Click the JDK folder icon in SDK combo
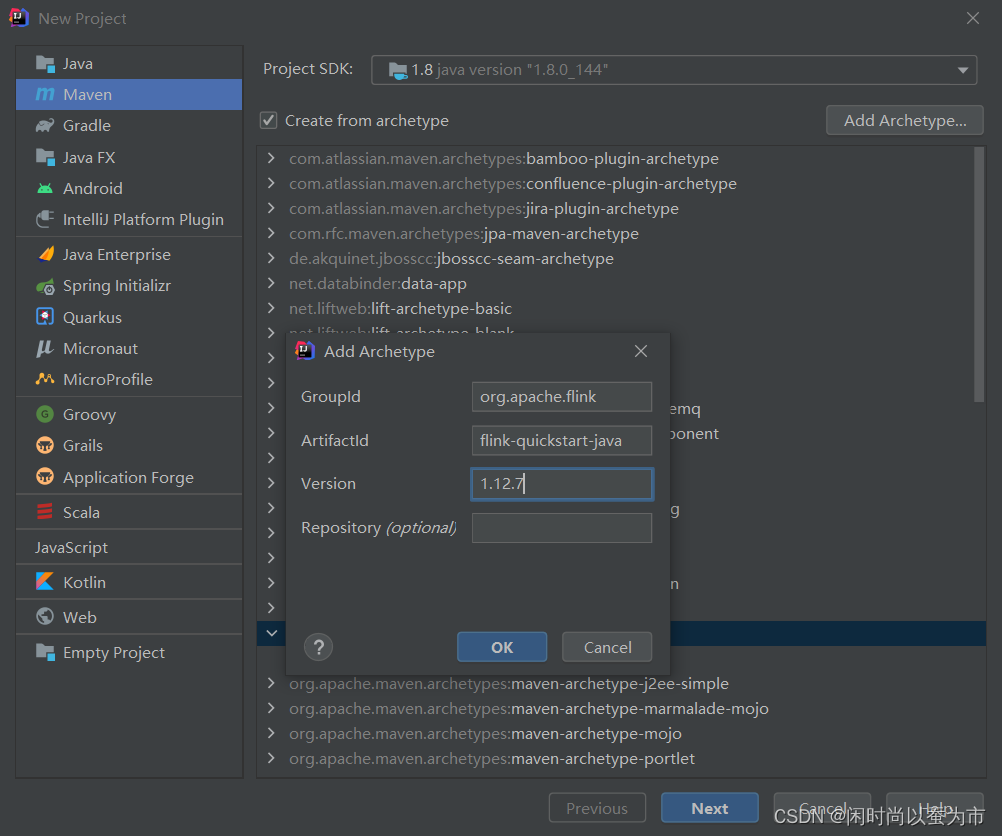Screen dimensions: 1002x836 tap(397, 70)
